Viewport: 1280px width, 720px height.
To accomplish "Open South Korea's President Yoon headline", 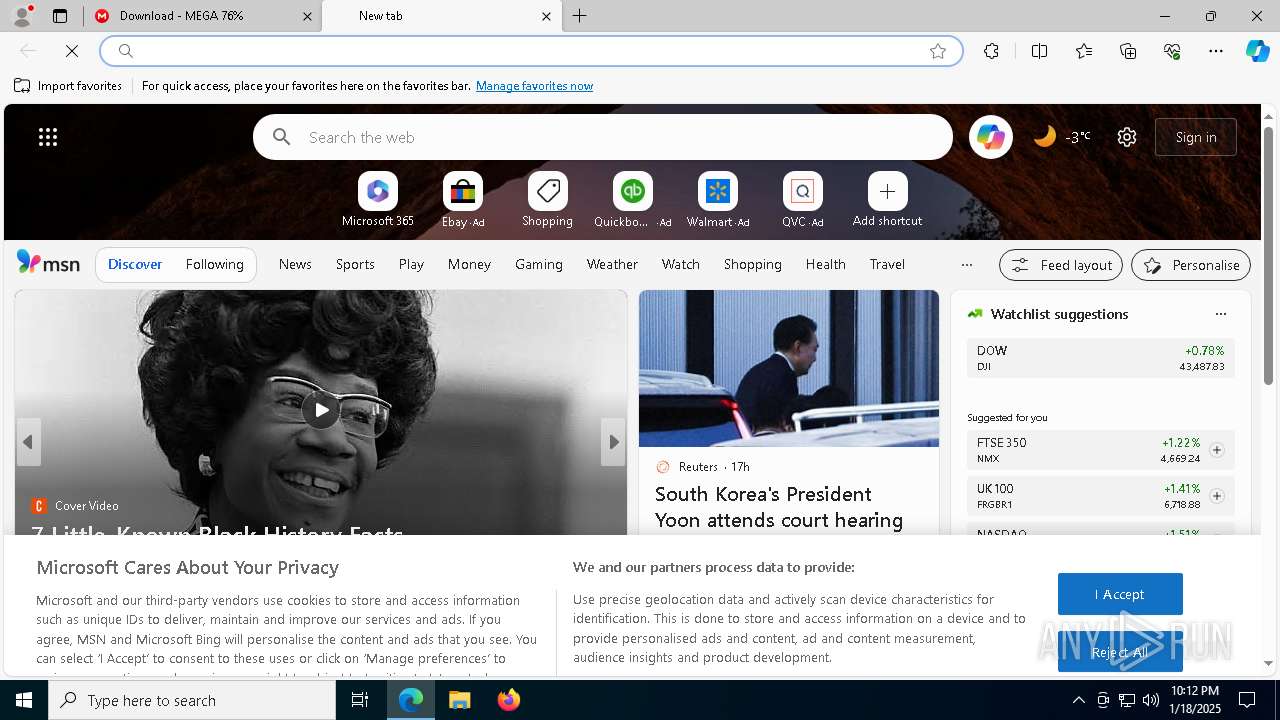I will point(779,507).
